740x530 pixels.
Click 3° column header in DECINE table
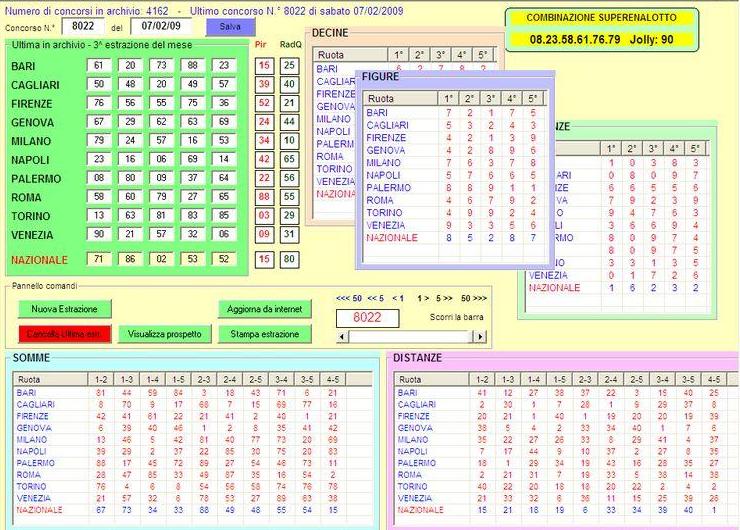(440, 55)
